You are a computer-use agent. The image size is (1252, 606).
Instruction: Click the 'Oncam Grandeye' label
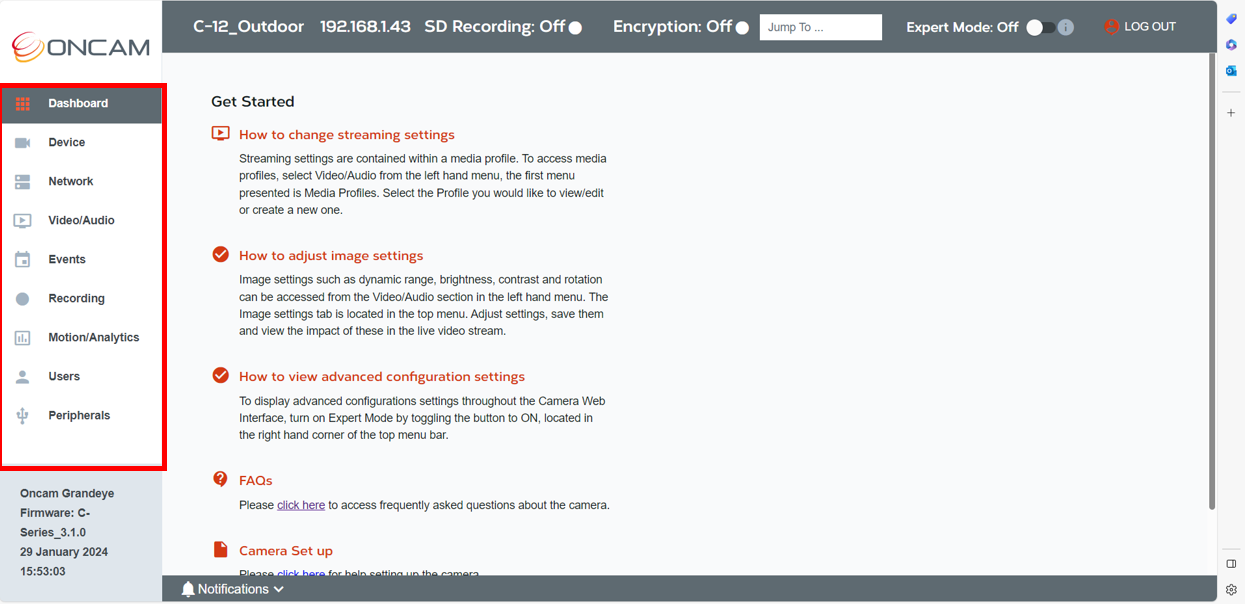[x=67, y=494]
